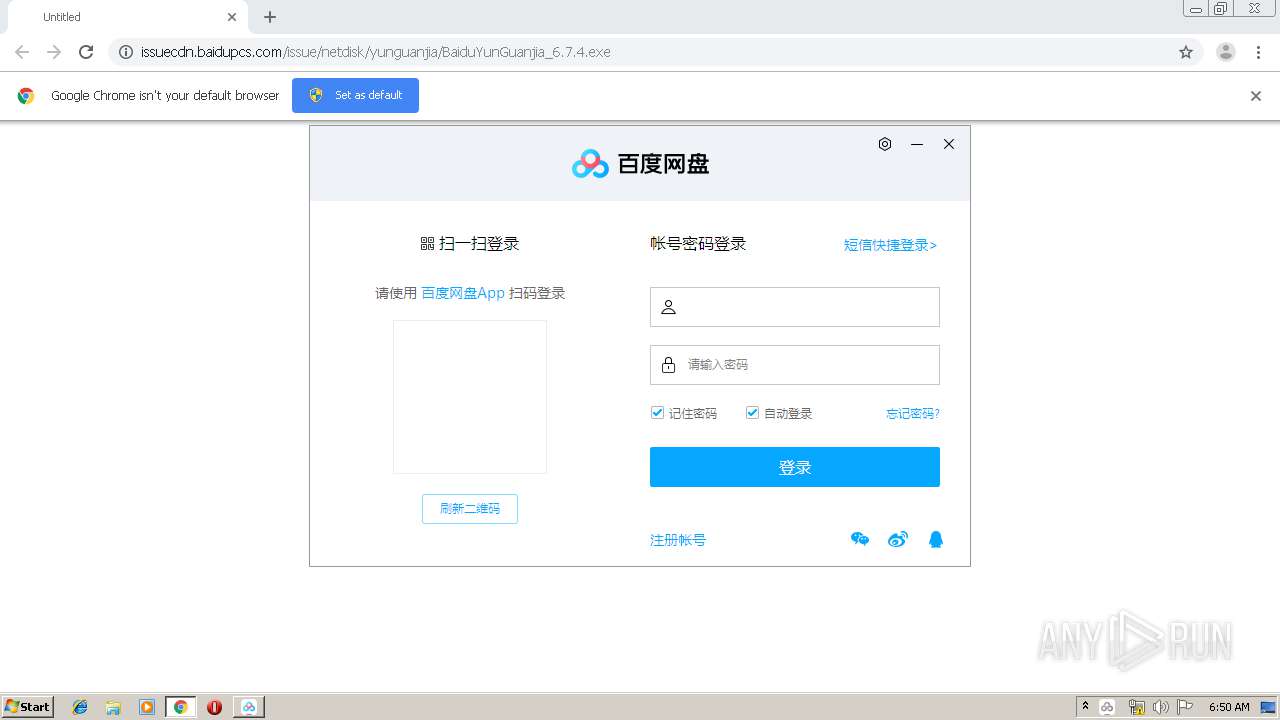View site information icon in address bar

(x=126, y=52)
